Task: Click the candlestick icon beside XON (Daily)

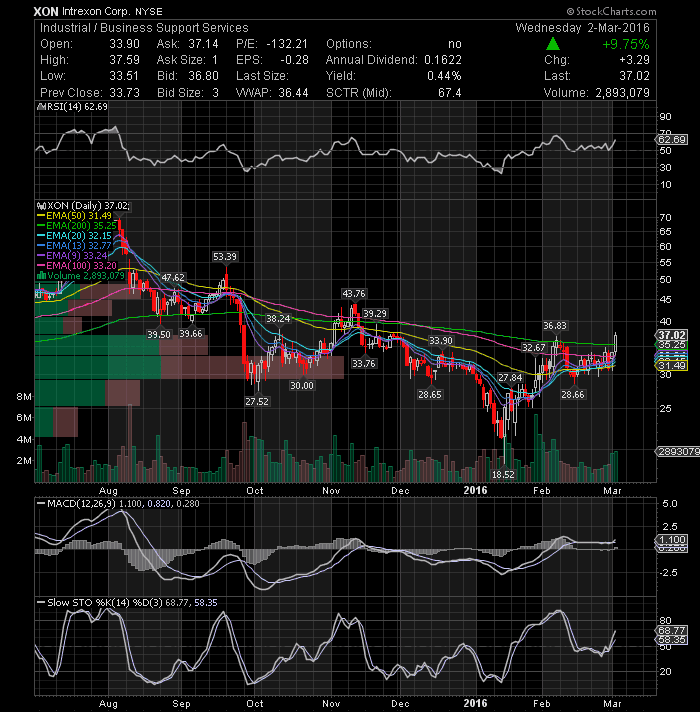Action: pos(41,206)
